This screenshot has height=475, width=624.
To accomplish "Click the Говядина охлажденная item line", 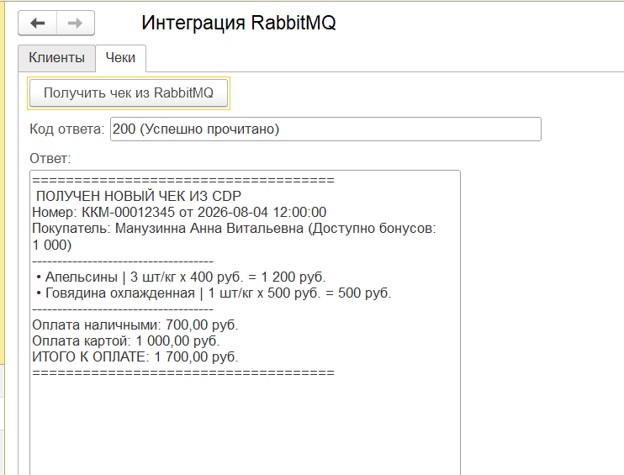I will point(214,293).
